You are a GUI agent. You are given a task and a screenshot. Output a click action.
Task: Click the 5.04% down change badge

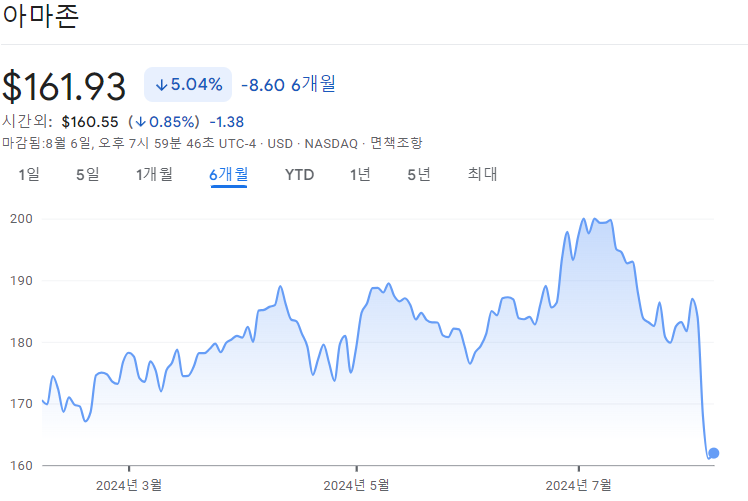point(188,84)
